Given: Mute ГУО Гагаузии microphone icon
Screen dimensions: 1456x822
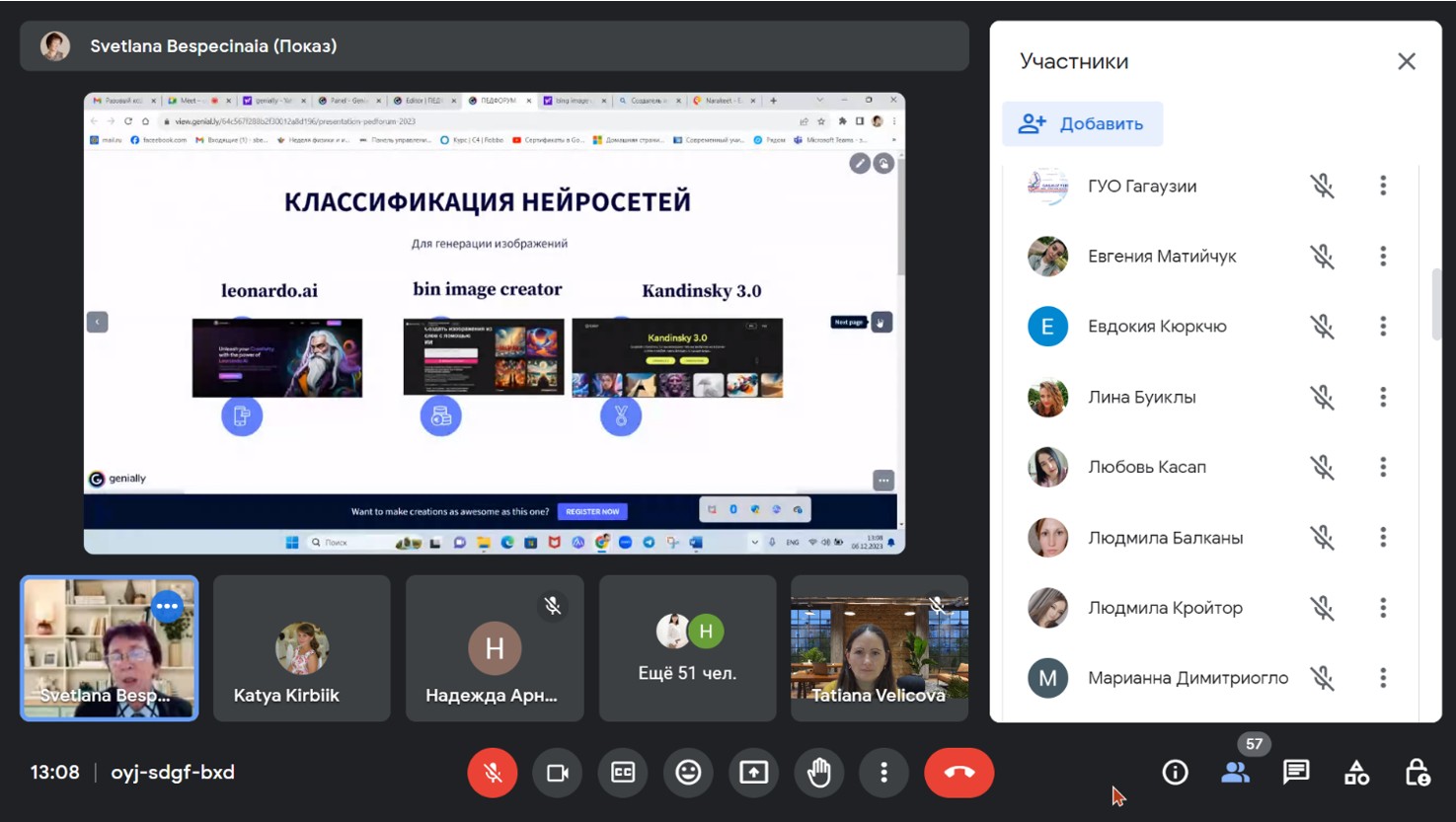Looking at the screenshot, I should (x=1322, y=186).
